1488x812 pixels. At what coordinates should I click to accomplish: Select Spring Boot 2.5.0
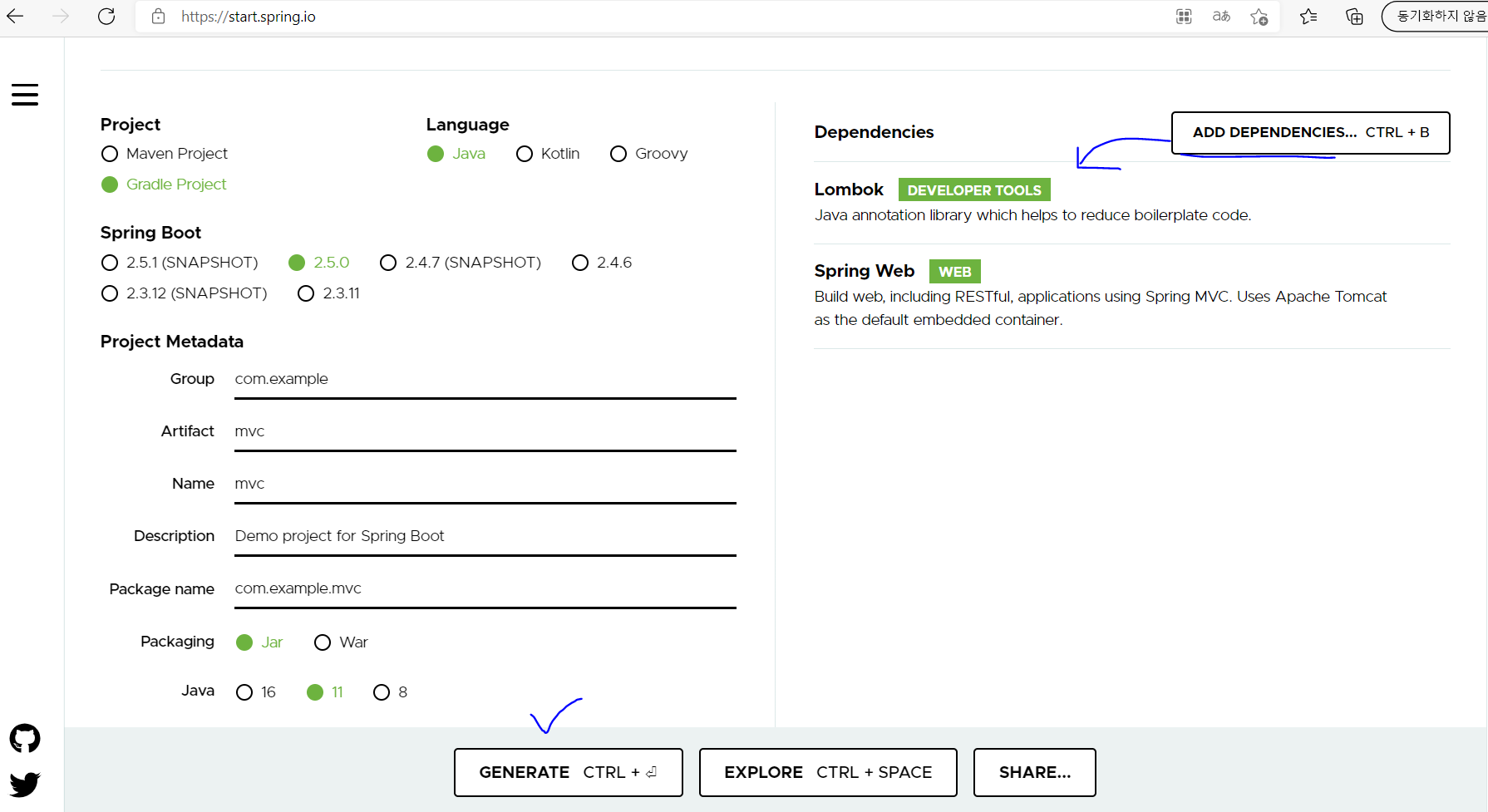(x=319, y=263)
